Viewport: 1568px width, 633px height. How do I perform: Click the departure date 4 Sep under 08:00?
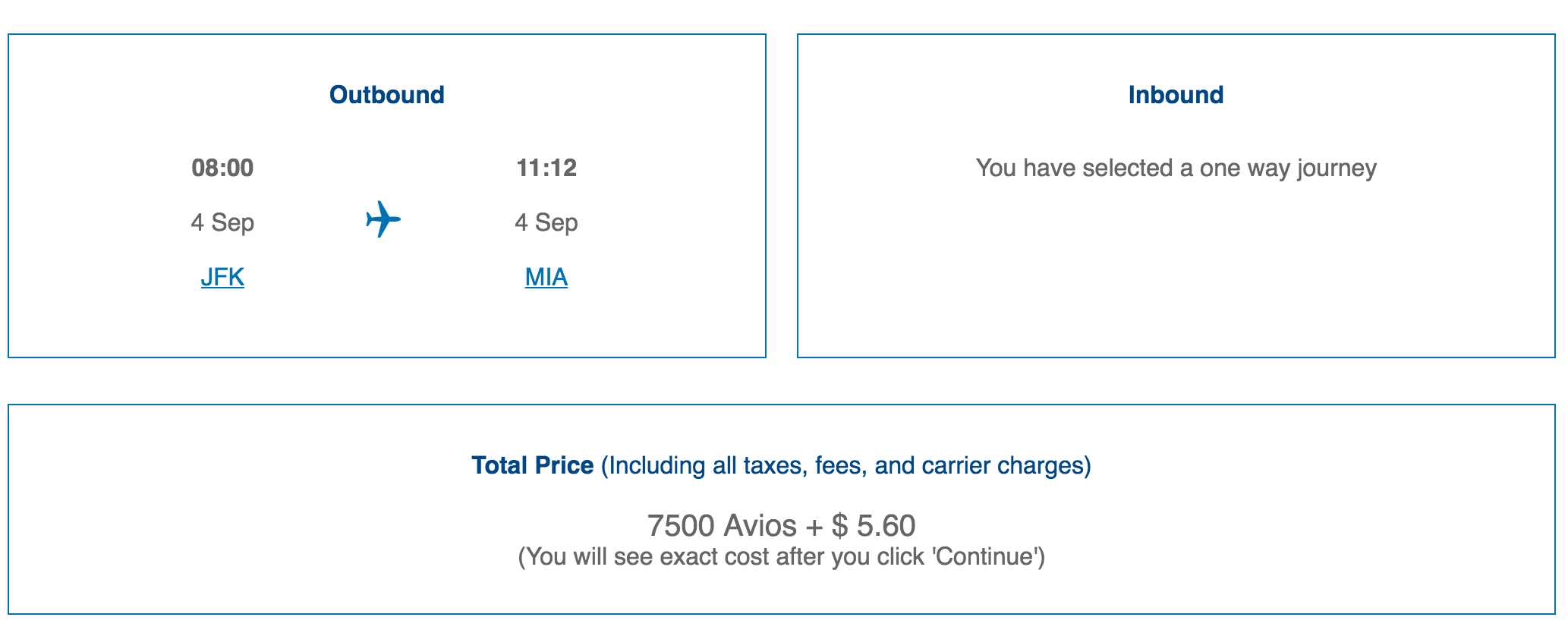pyautogui.click(x=222, y=222)
